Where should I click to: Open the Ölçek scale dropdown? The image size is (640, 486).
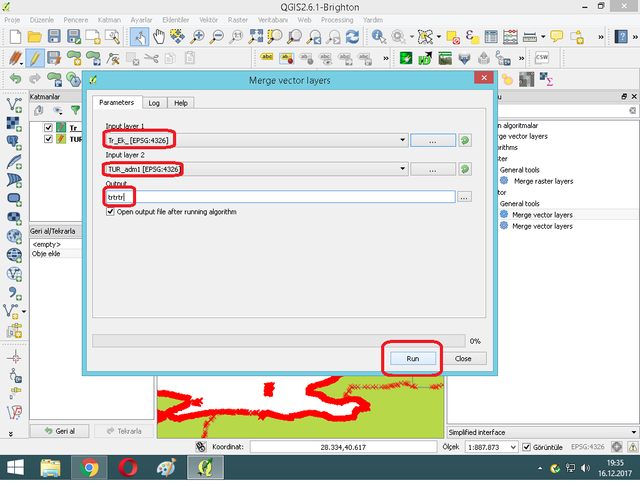click(513, 447)
